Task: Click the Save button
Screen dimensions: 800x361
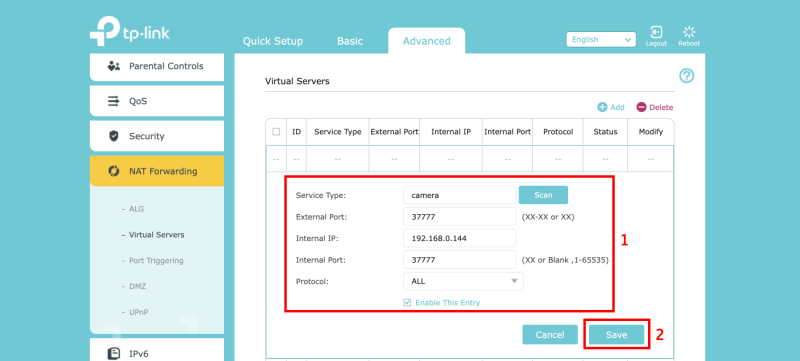Action: [x=616, y=335]
